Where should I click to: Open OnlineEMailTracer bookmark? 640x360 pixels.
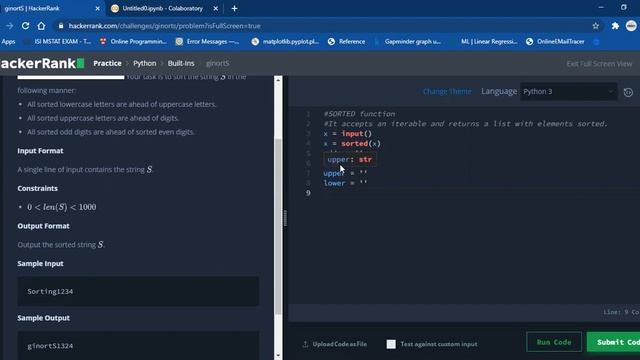click(x=555, y=41)
